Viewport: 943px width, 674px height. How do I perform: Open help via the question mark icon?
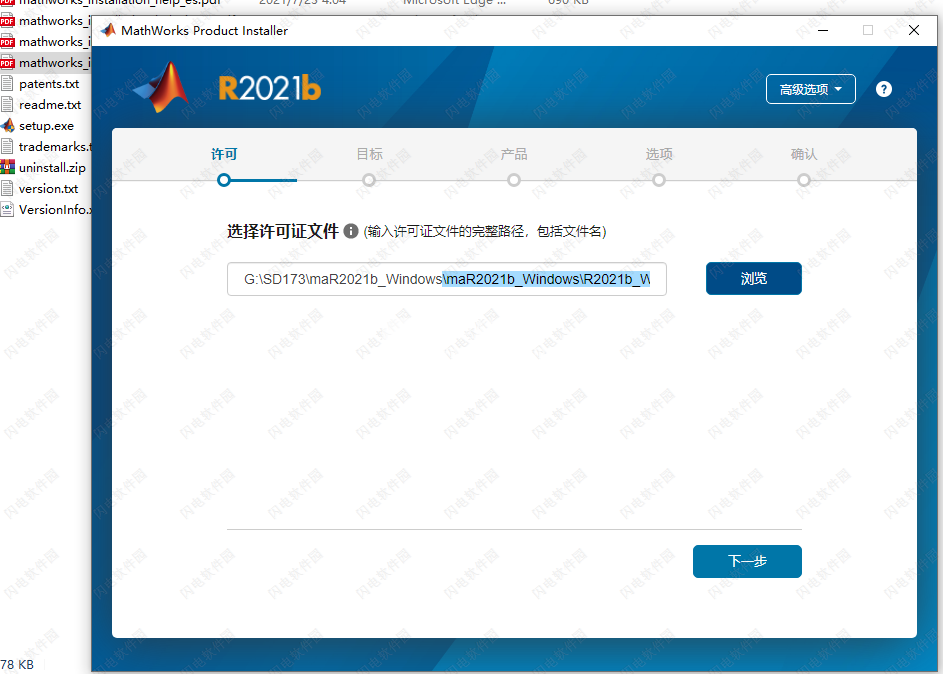pyautogui.click(x=883, y=90)
